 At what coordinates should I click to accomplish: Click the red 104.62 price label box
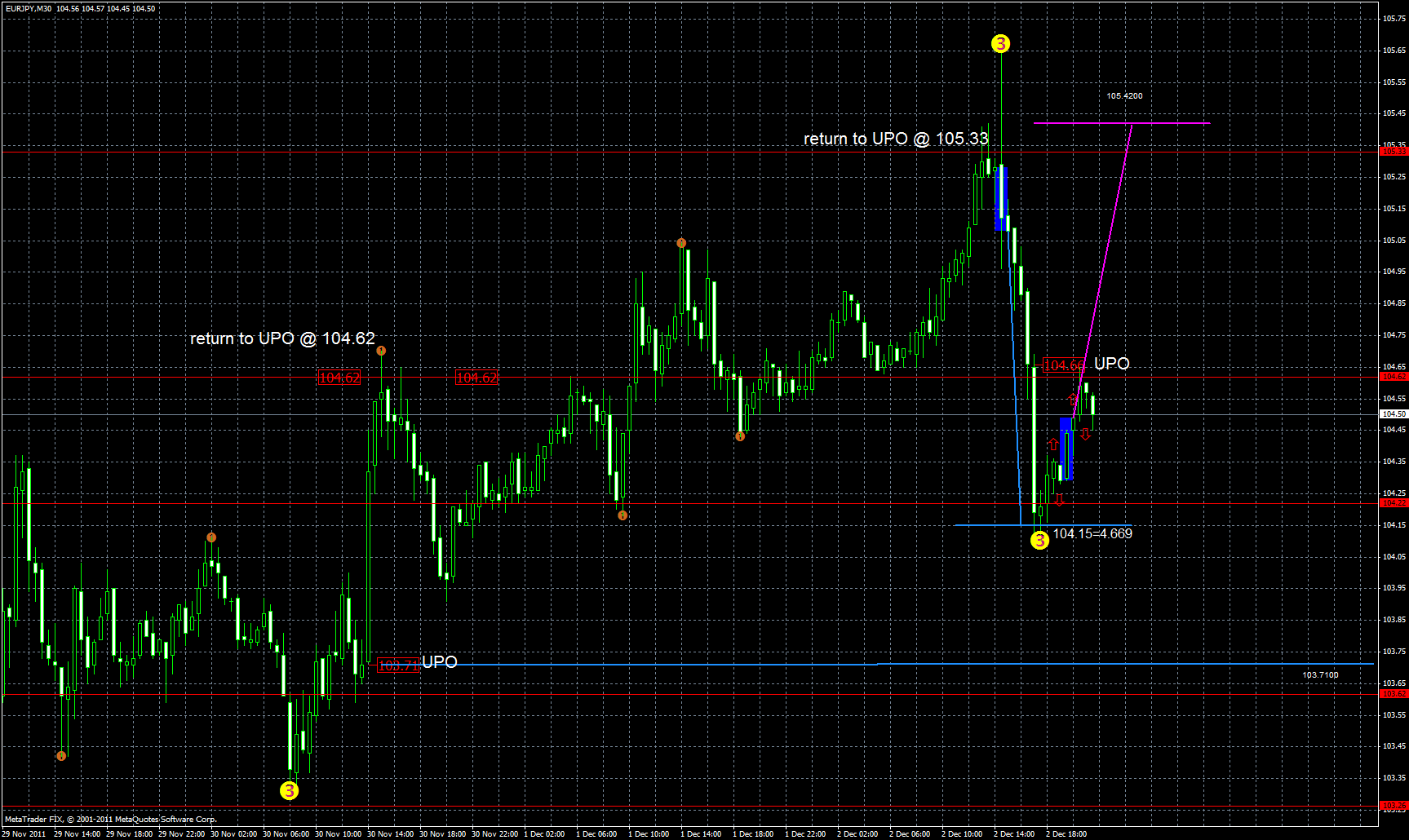pos(337,378)
